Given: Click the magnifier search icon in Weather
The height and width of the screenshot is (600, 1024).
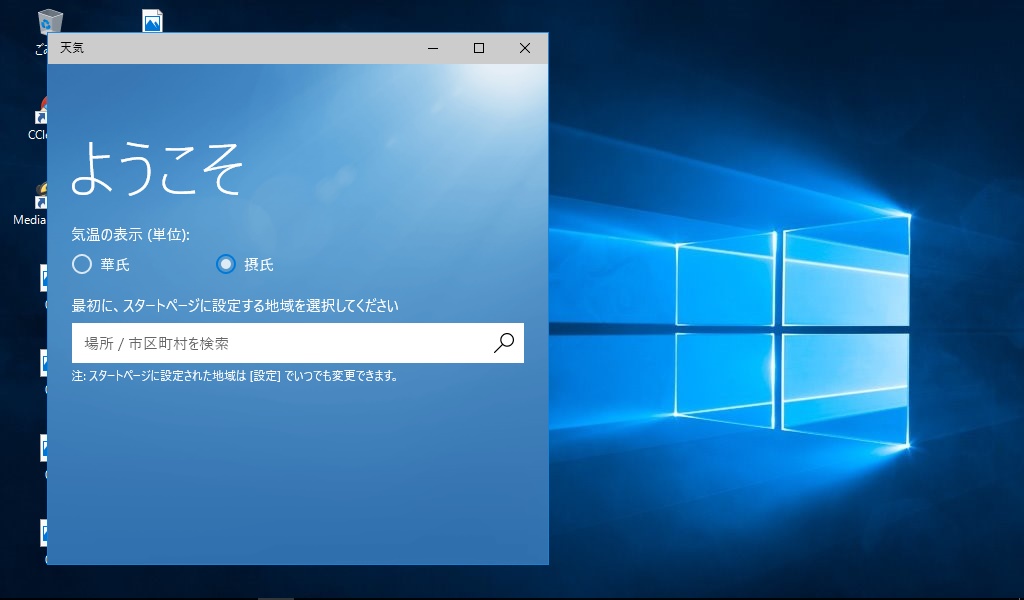Looking at the screenshot, I should click(504, 343).
